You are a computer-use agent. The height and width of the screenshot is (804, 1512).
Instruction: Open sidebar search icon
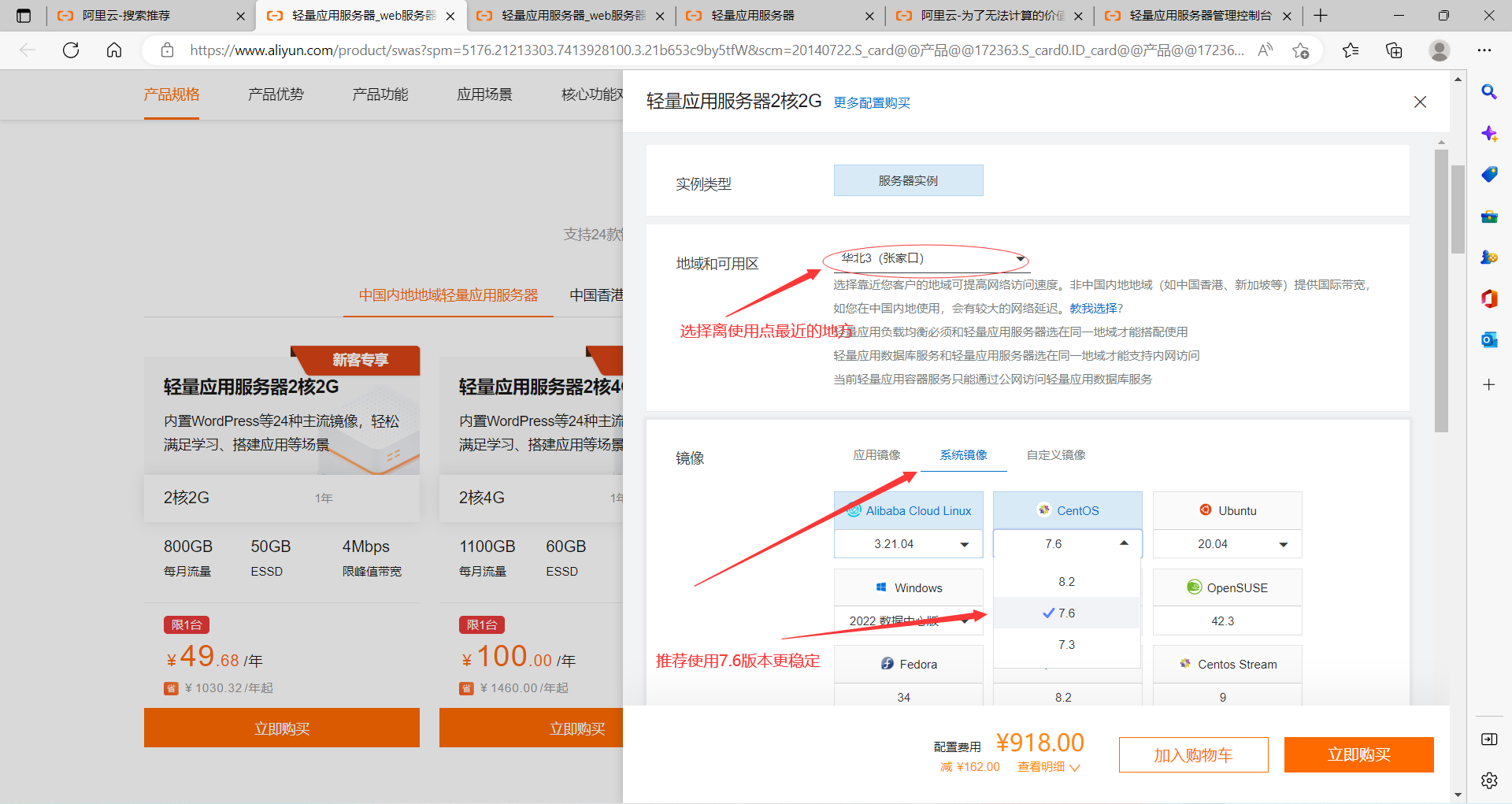(x=1489, y=91)
